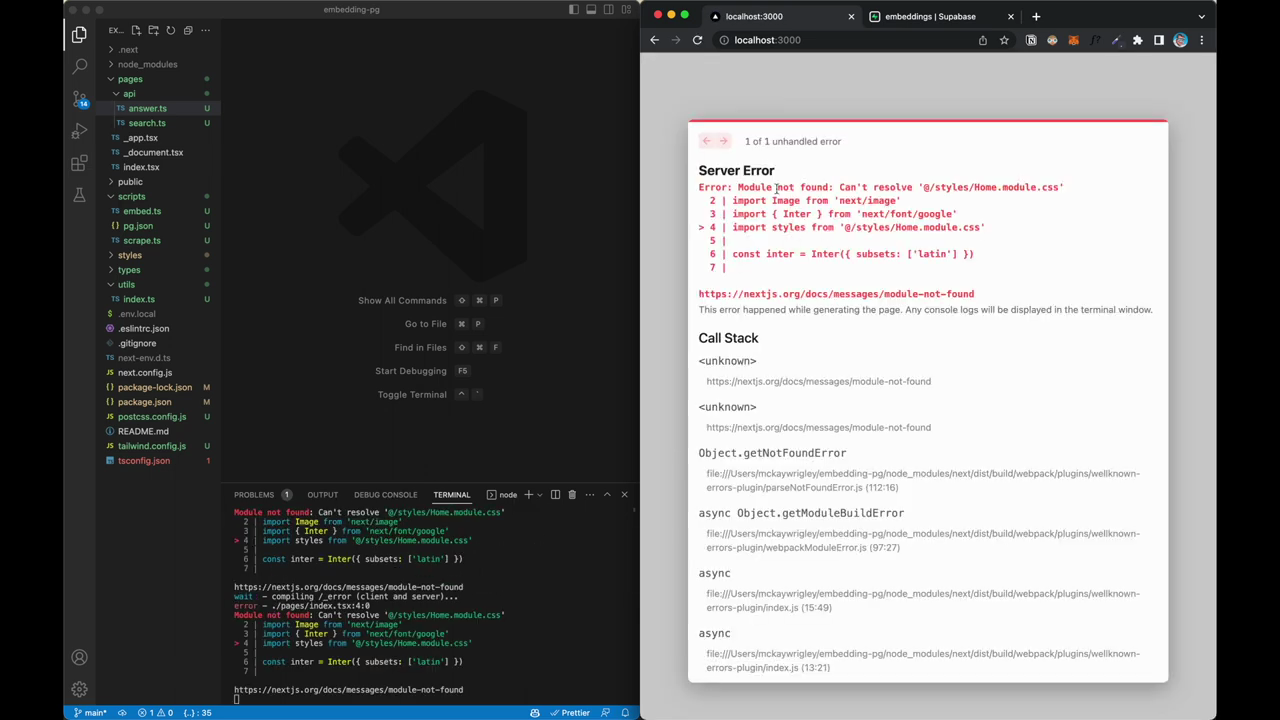Add new terminal with plus button
Viewport: 1280px width, 720px height.
point(527,494)
